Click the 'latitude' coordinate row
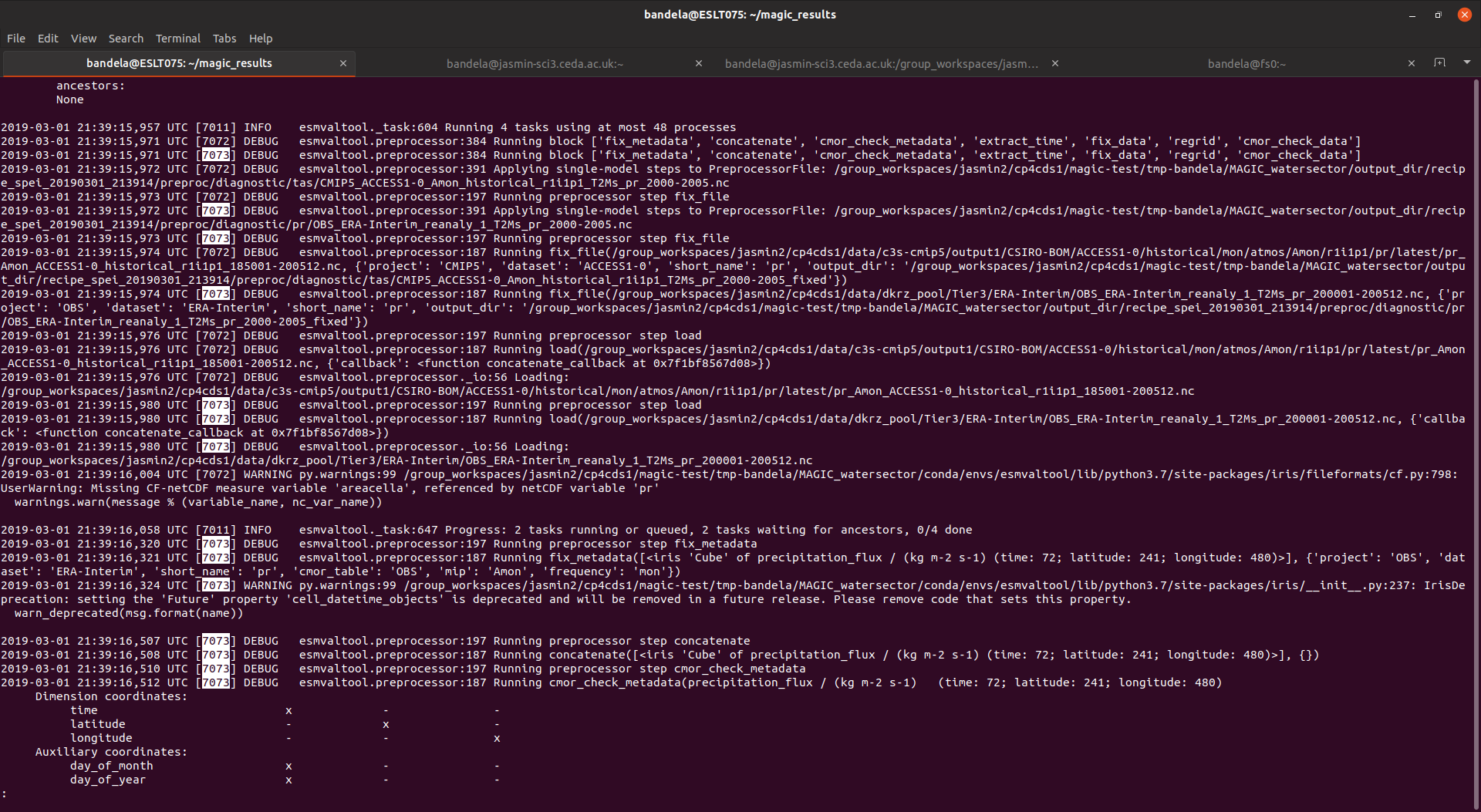This screenshot has width=1481, height=812. [285, 724]
